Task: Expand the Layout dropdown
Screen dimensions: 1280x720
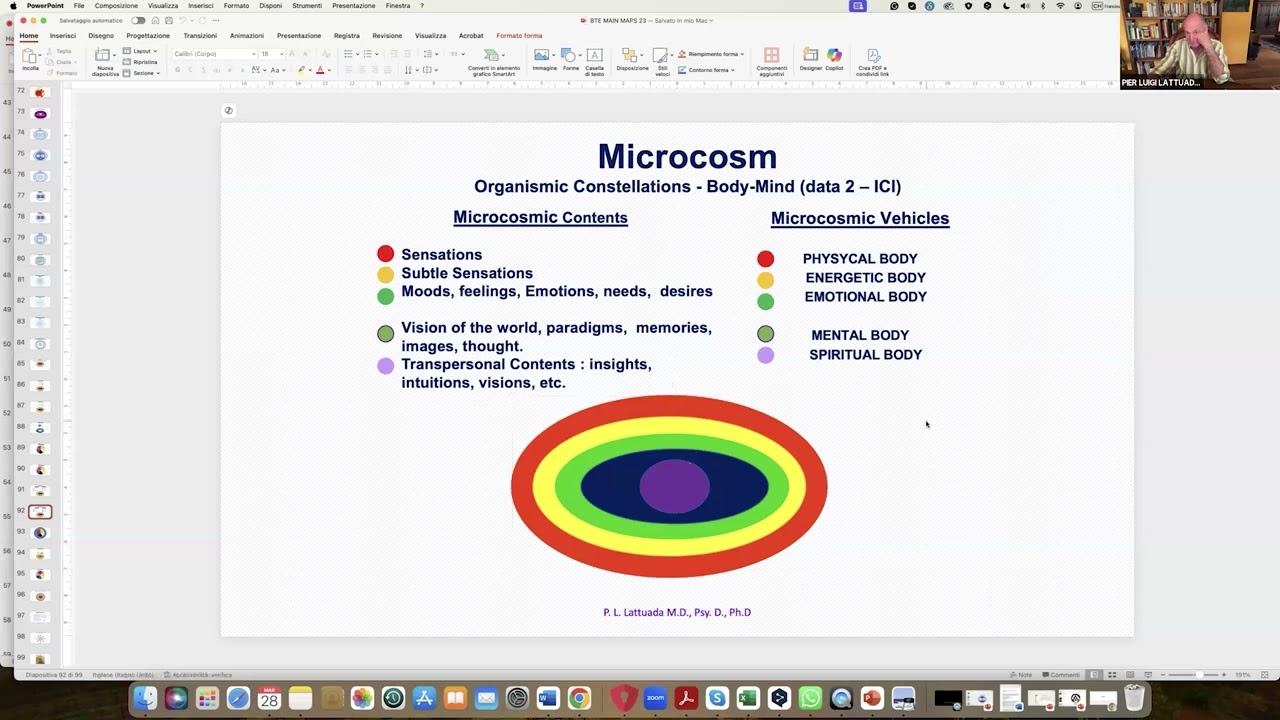Action: (x=139, y=51)
